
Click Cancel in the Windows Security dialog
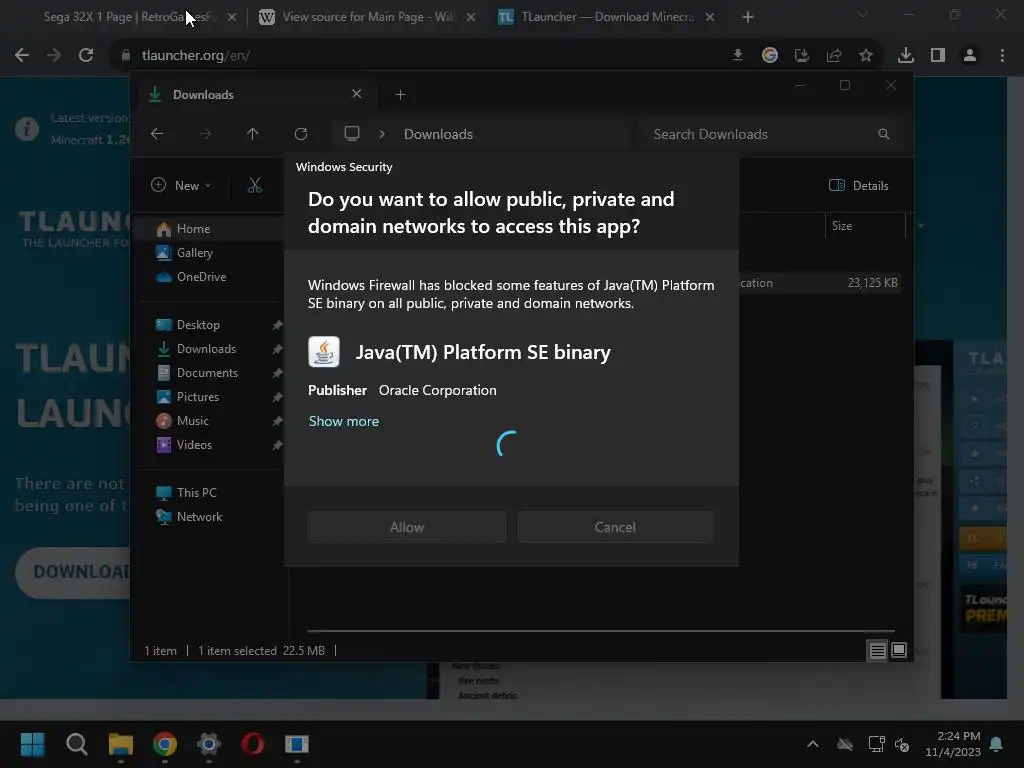point(615,527)
